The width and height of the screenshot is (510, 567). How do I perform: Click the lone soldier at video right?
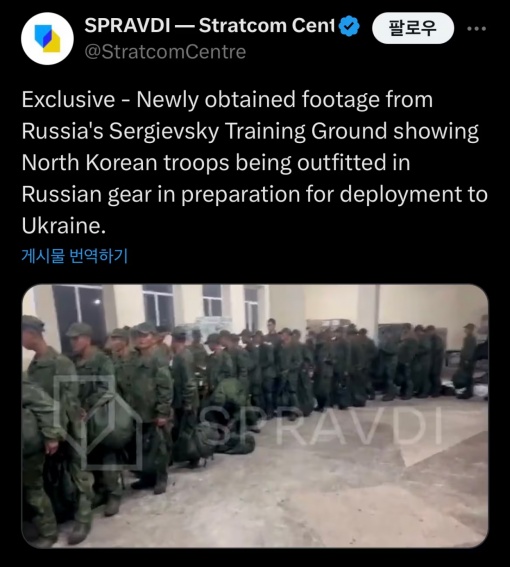tap(466, 361)
